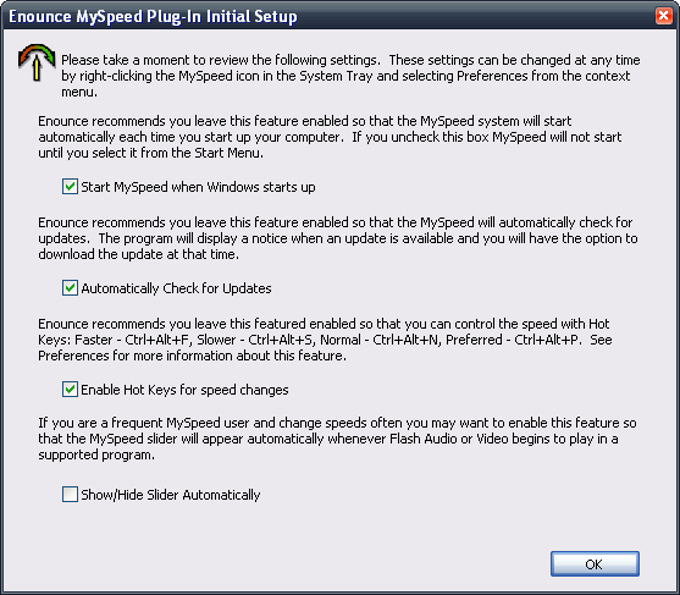Click the 'Please take a moment to review' paragraph
This screenshot has height=595, width=680.
pos(350,76)
